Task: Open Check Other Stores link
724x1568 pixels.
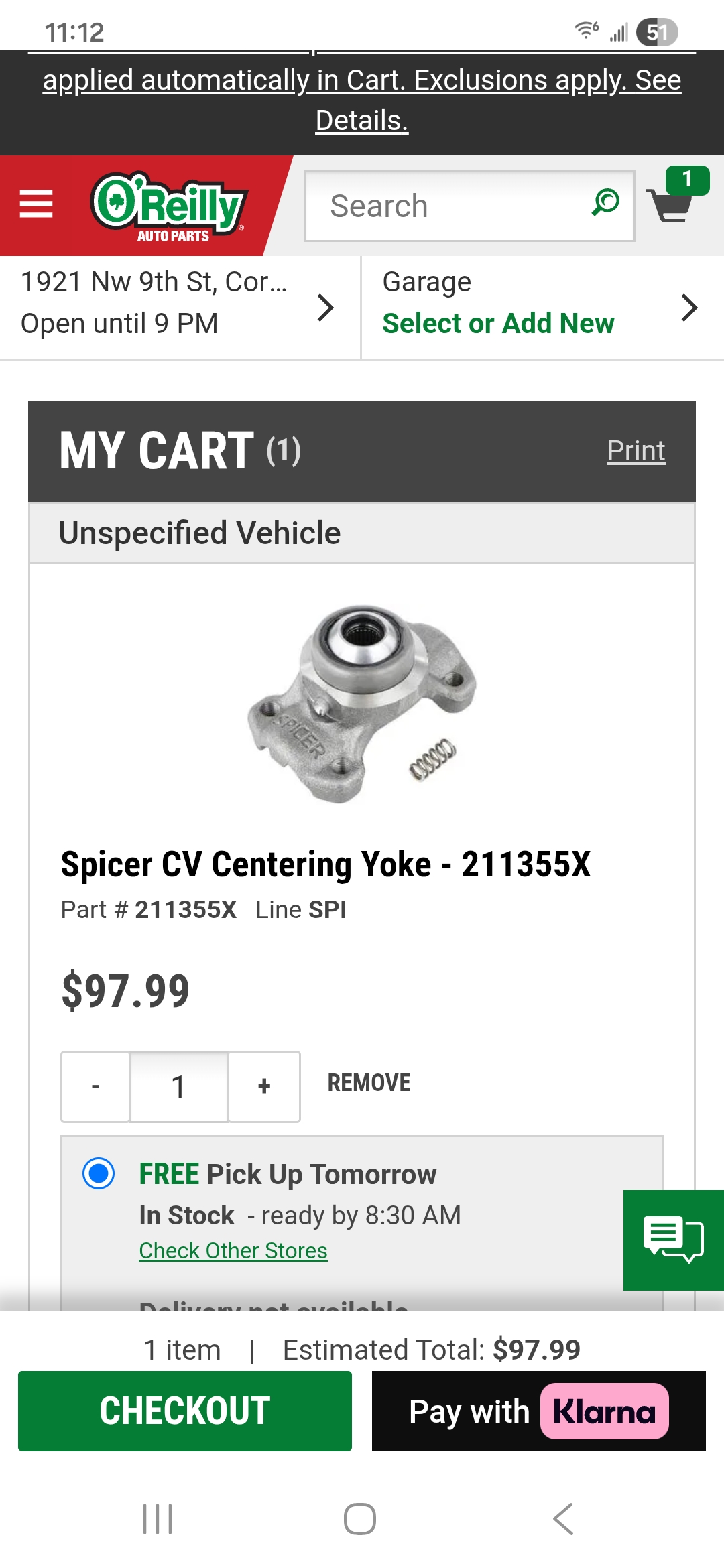Action: (233, 1251)
